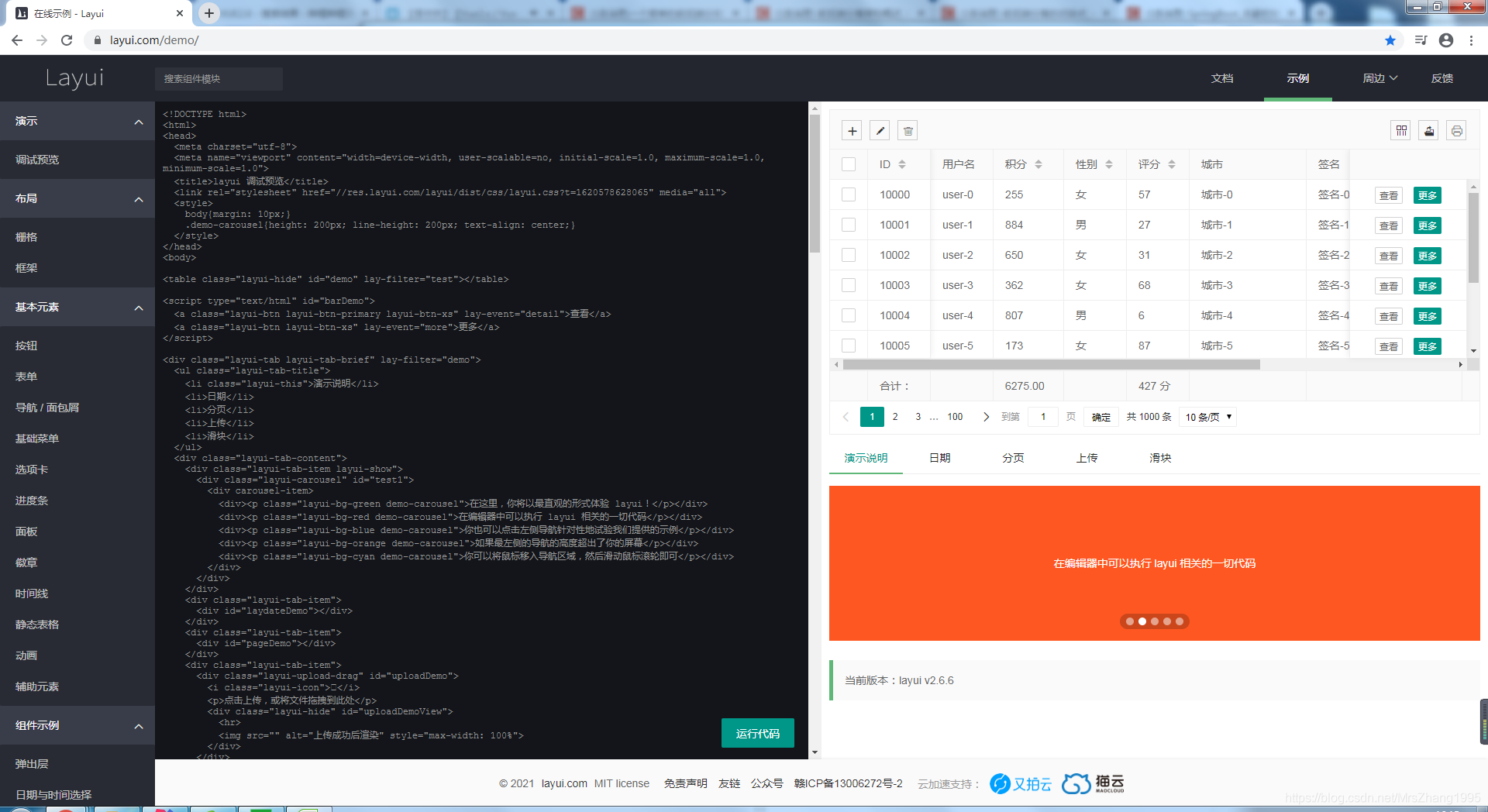
Task: Click 更多 button for user-2 row
Action: tap(1428, 256)
